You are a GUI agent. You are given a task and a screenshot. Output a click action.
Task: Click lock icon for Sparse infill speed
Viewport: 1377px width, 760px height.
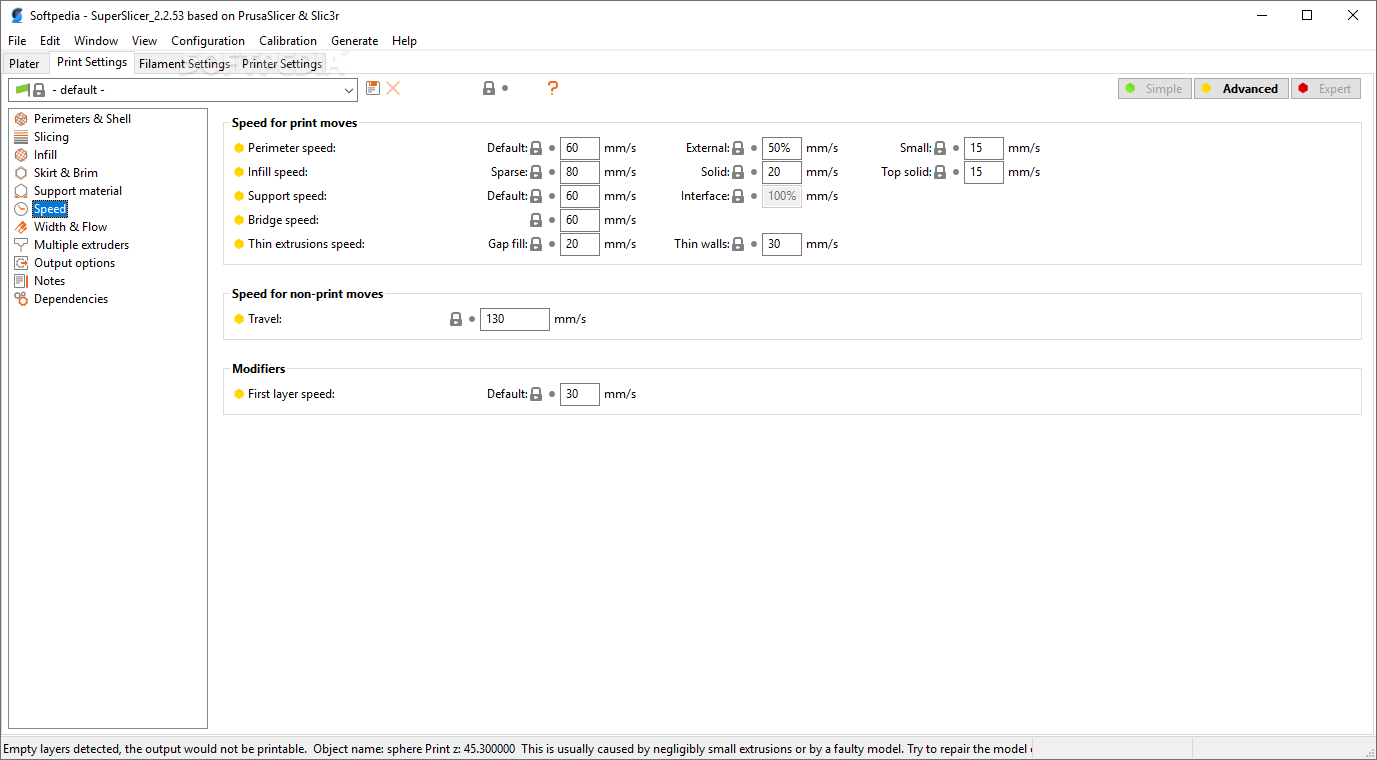[536, 172]
